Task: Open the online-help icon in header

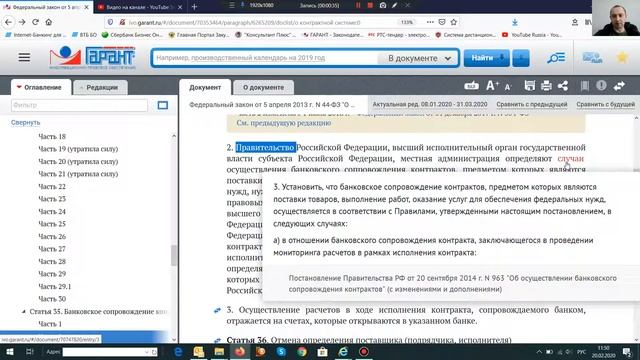Action: tap(592, 58)
